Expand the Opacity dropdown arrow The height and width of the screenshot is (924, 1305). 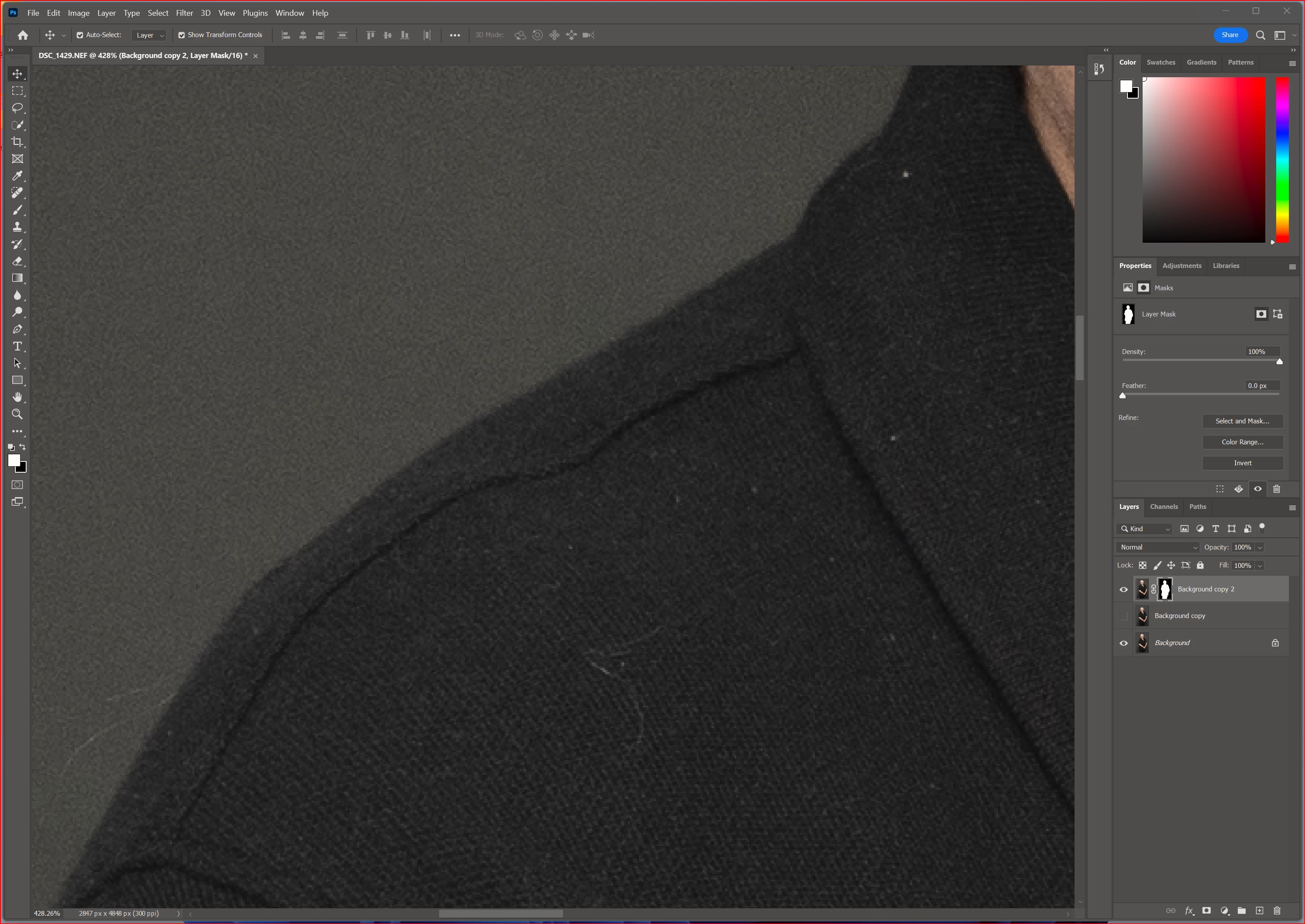pos(1260,547)
